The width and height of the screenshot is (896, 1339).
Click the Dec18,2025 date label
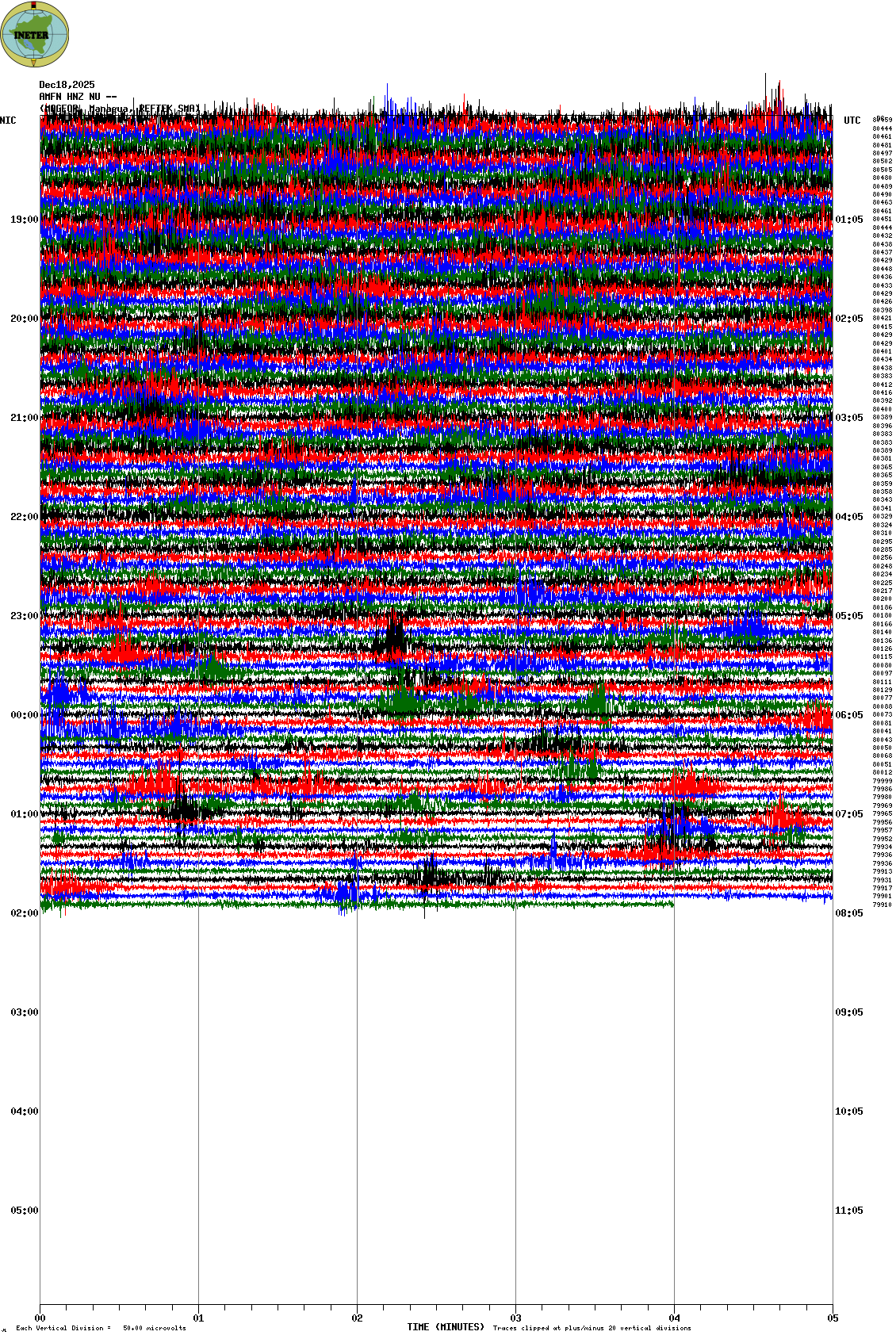point(67,85)
